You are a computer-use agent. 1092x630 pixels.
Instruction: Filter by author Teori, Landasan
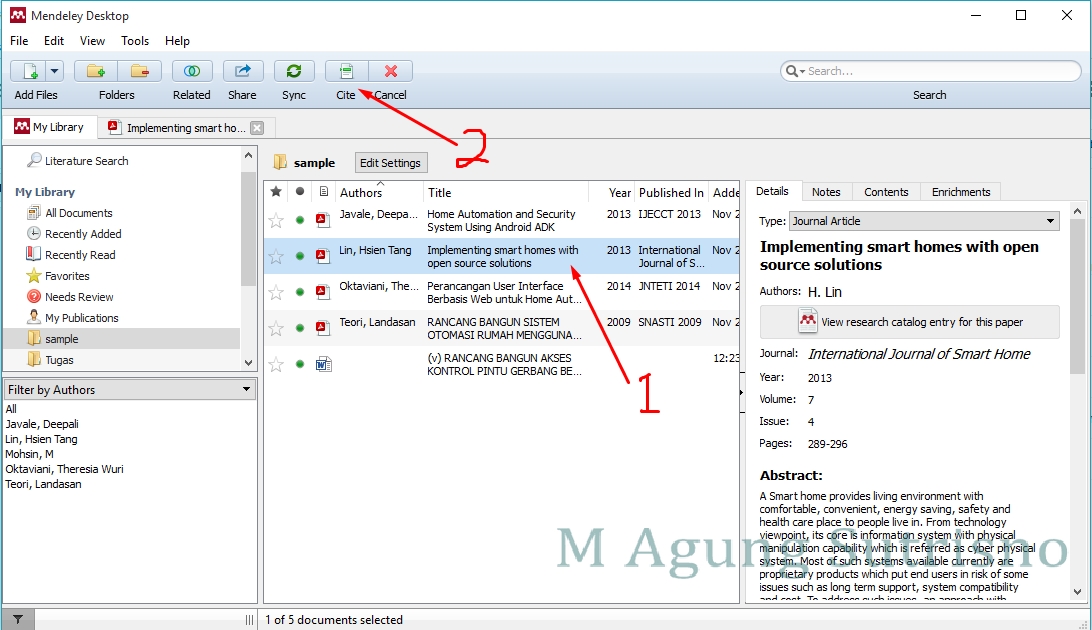click(x=43, y=484)
